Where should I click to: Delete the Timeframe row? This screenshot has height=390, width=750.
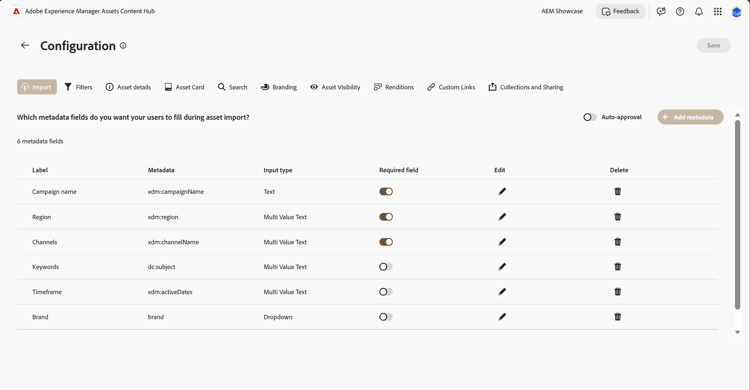click(618, 291)
